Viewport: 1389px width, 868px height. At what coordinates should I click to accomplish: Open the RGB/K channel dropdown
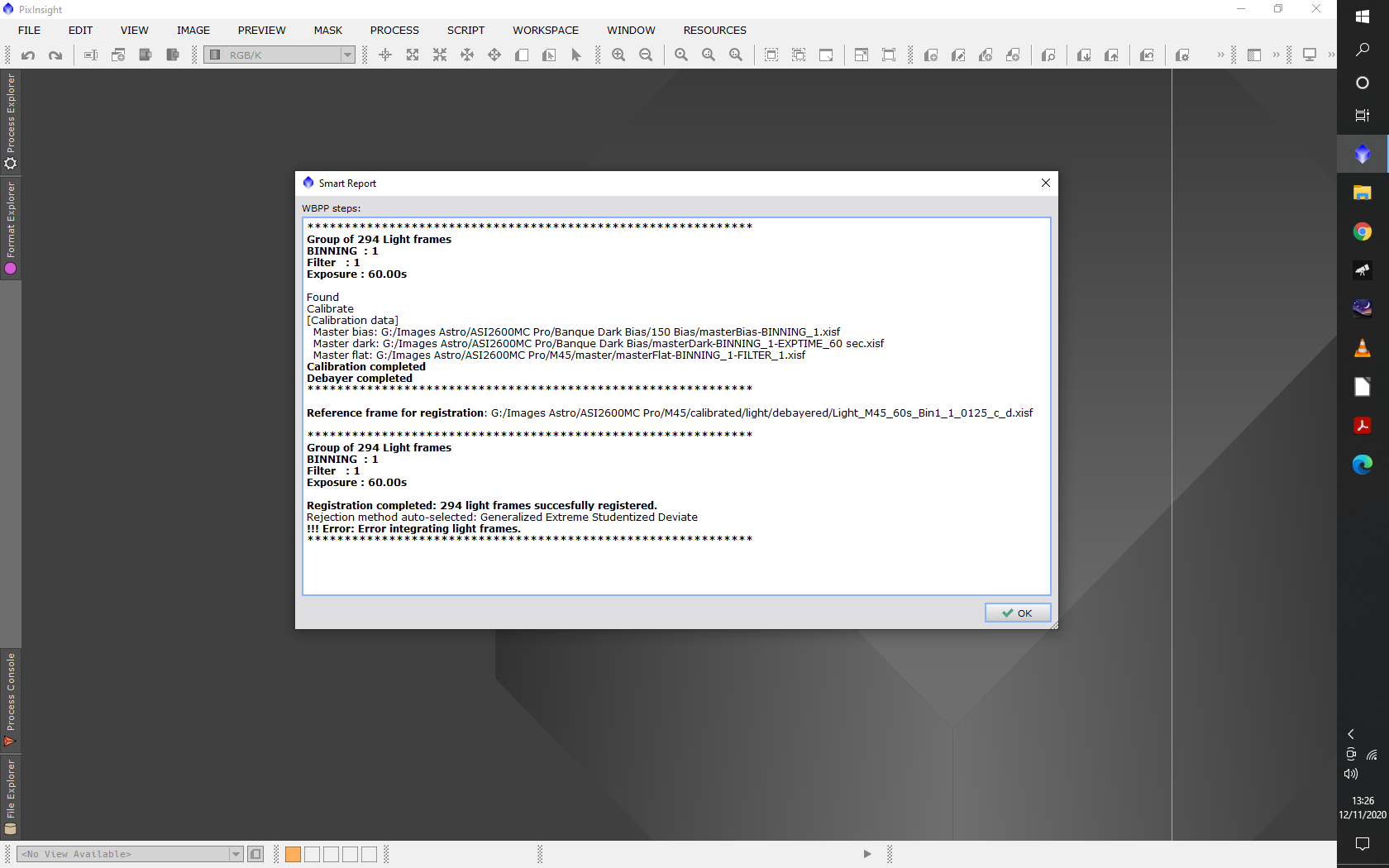tap(347, 55)
